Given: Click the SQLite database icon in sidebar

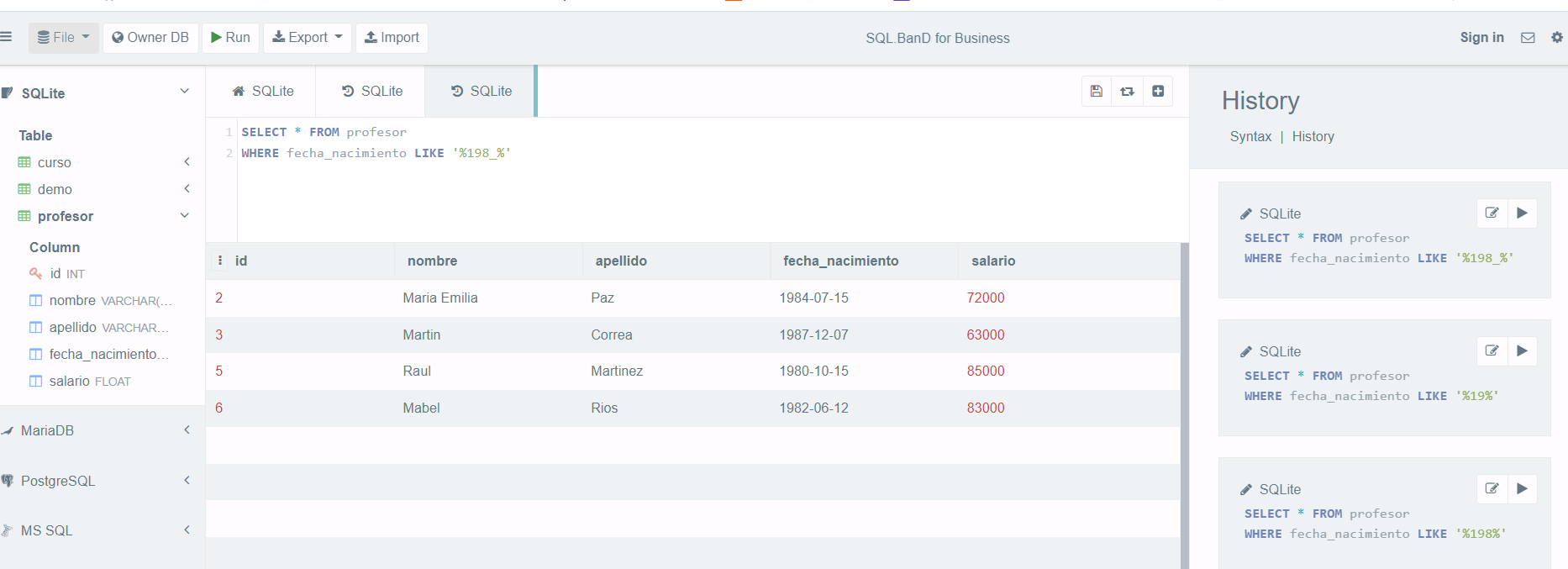Looking at the screenshot, I should pos(7,92).
